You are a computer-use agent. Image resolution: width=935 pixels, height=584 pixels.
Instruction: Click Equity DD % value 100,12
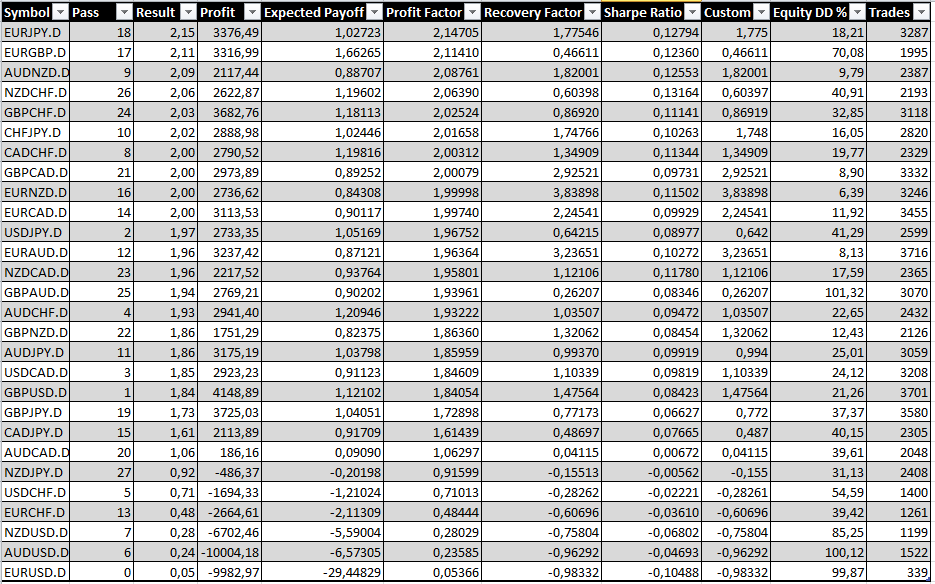click(846, 552)
